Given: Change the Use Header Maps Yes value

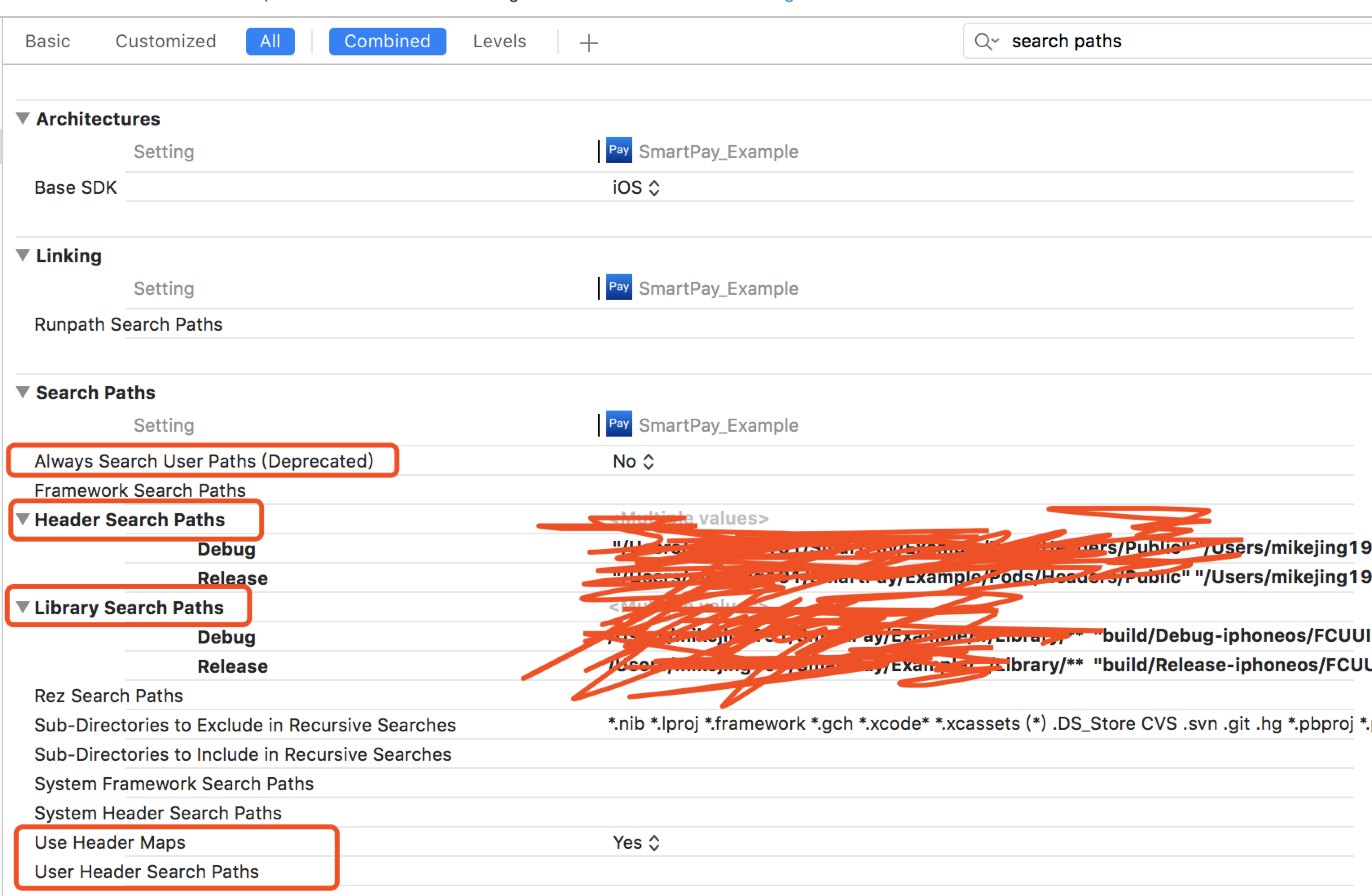Looking at the screenshot, I should click(x=636, y=843).
